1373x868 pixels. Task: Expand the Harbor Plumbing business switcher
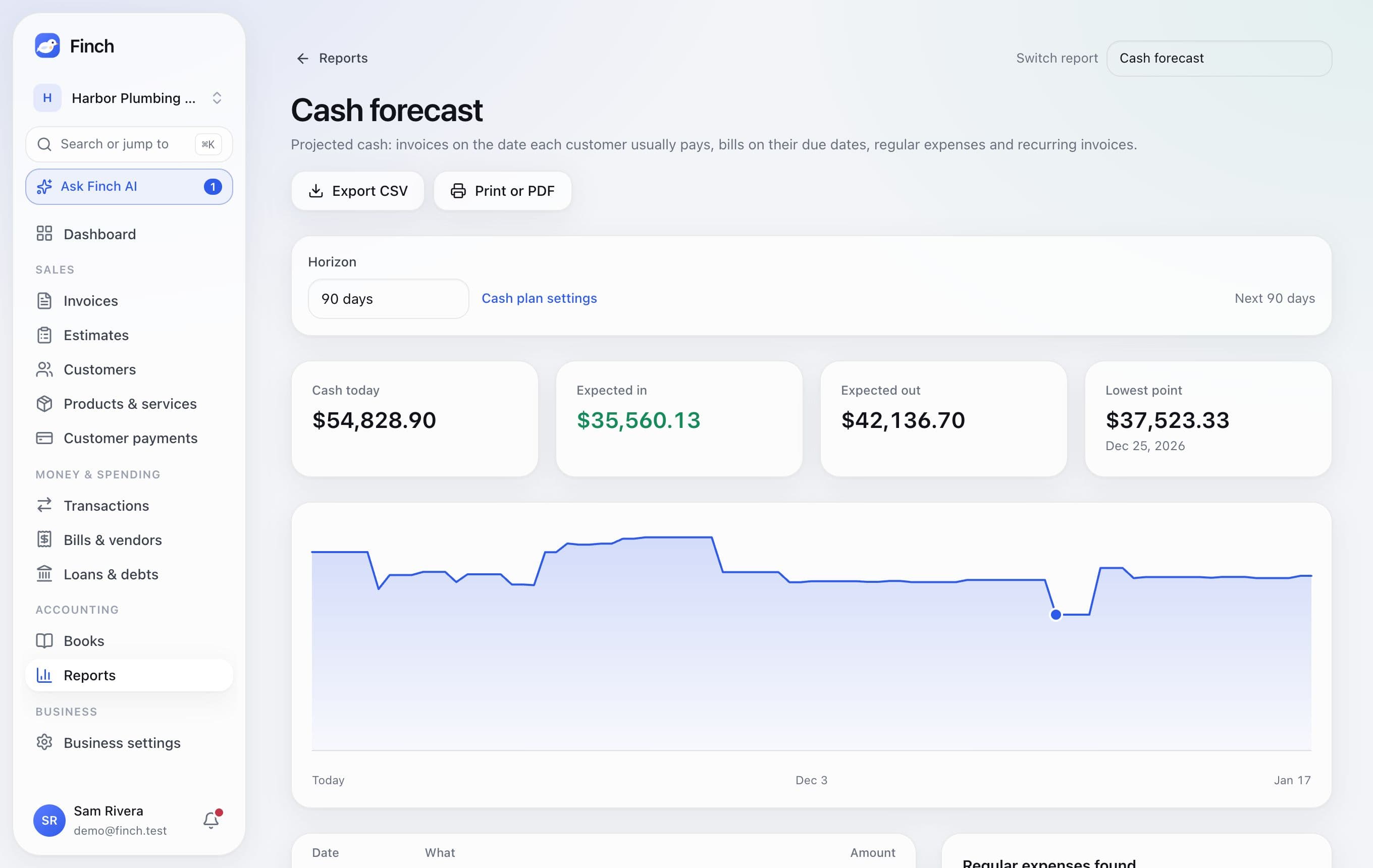129,98
